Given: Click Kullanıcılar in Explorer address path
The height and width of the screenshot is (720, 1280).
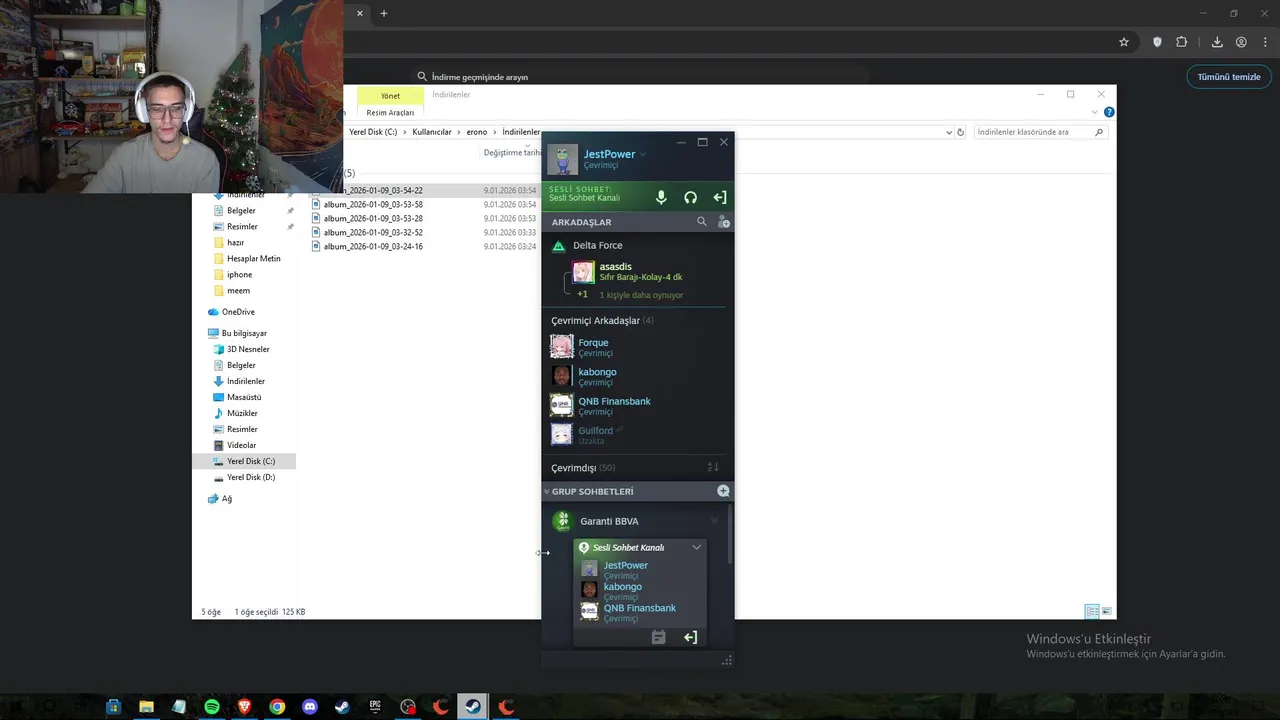Looking at the screenshot, I should pos(432,132).
